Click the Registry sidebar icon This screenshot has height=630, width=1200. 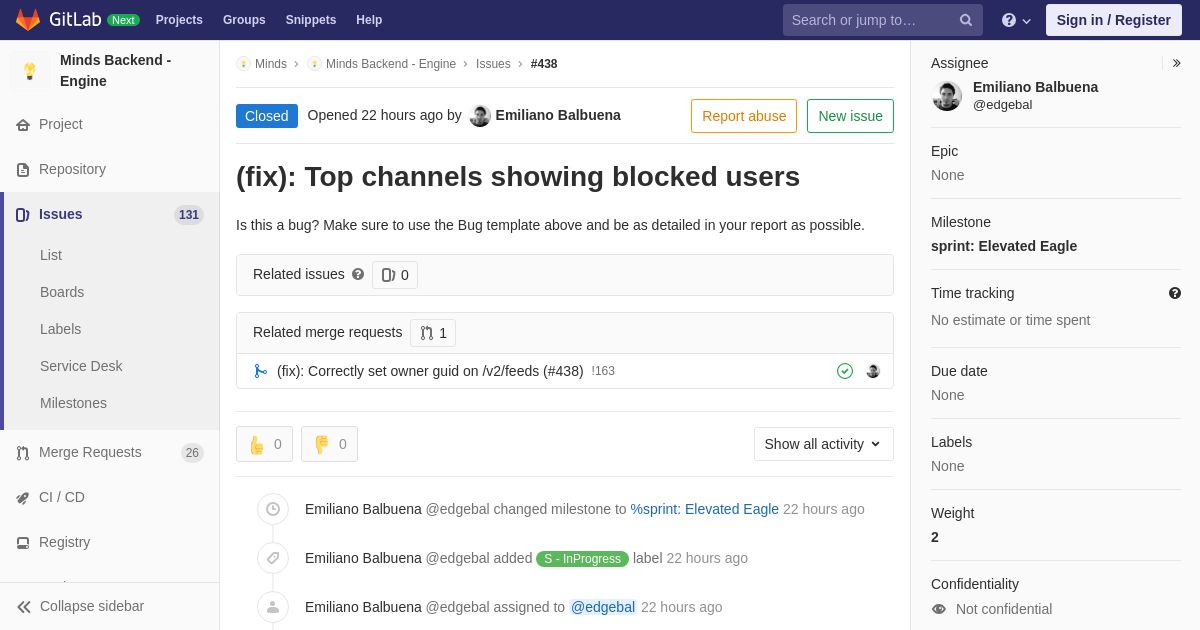pos(23,543)
